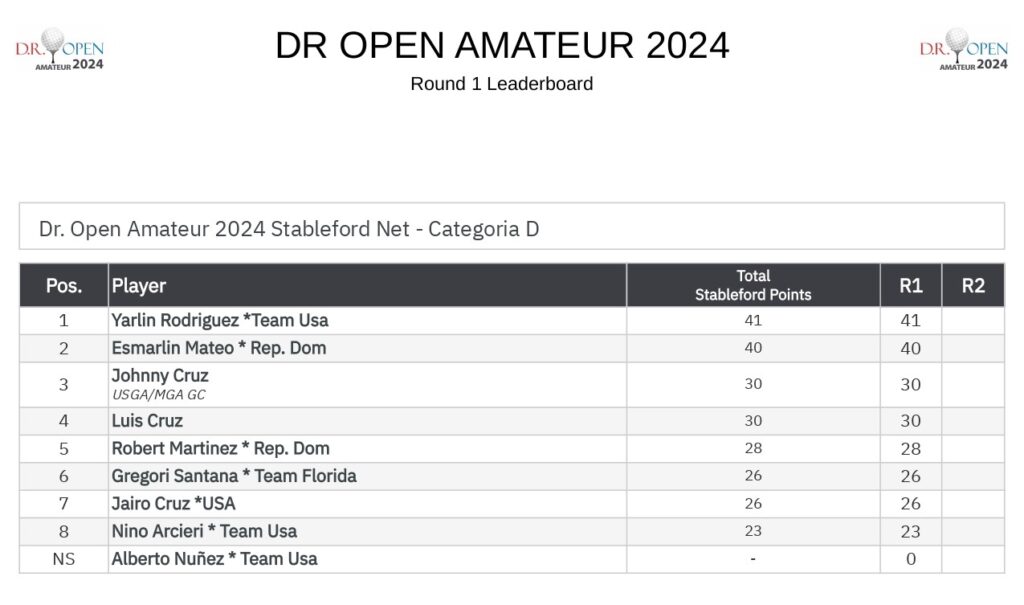
Task: Click the R1 column header
Action: (910, 286)
